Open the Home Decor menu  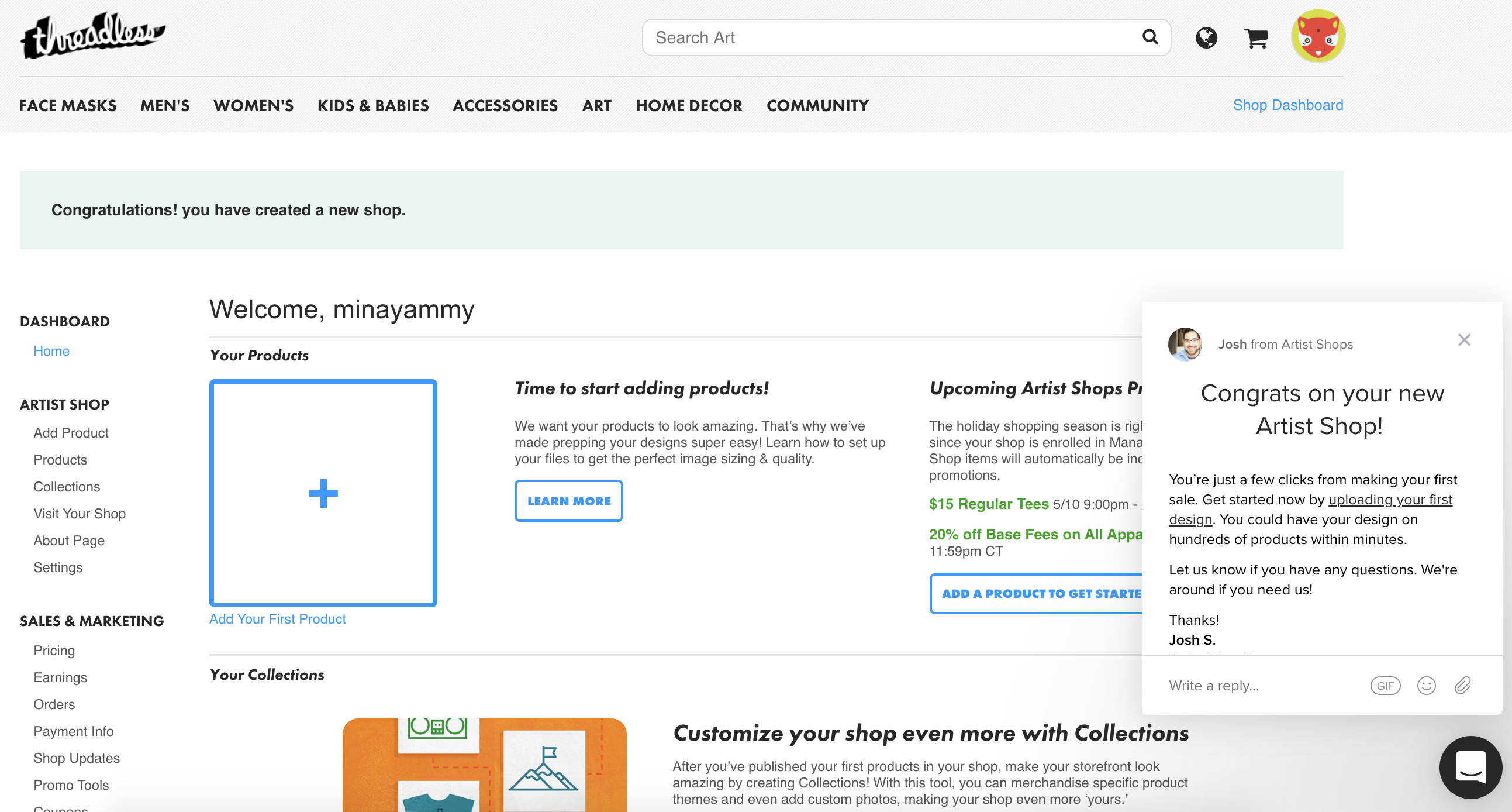coord(689,106)
